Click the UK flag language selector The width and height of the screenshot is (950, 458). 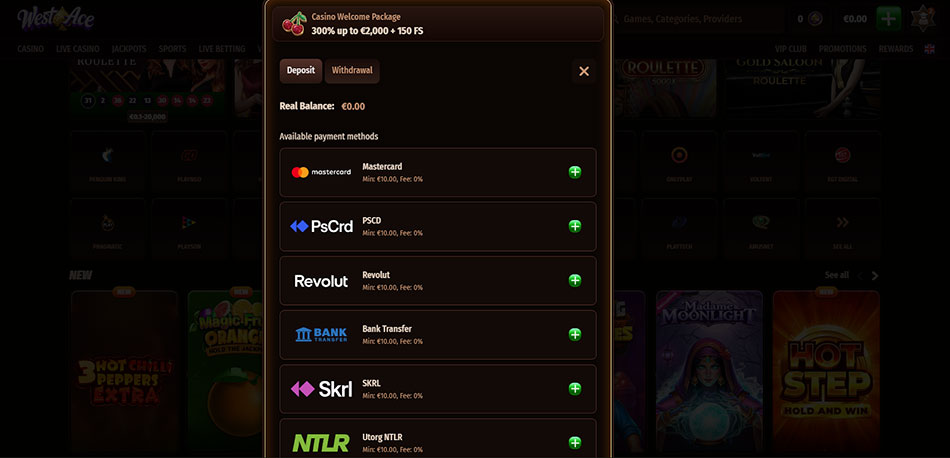click(x=929, y=49)
